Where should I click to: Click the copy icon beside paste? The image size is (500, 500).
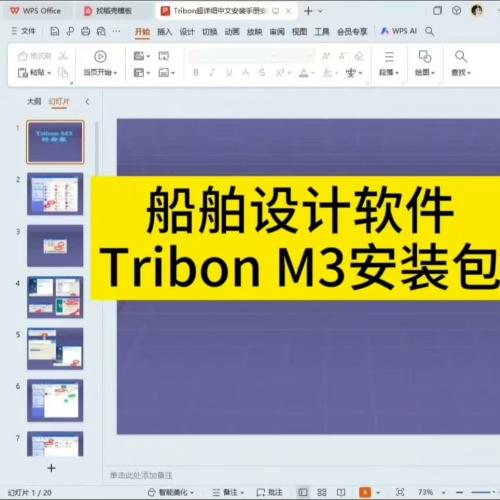pyautogui.click(x=63, y=72)
